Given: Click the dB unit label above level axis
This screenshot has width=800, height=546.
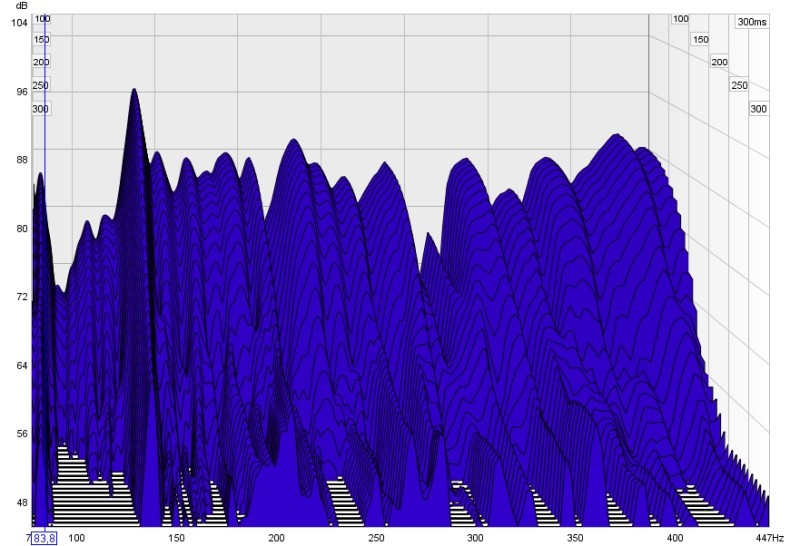Looking at the screenshot, I should pyautogui.click(x=22, y=6).
